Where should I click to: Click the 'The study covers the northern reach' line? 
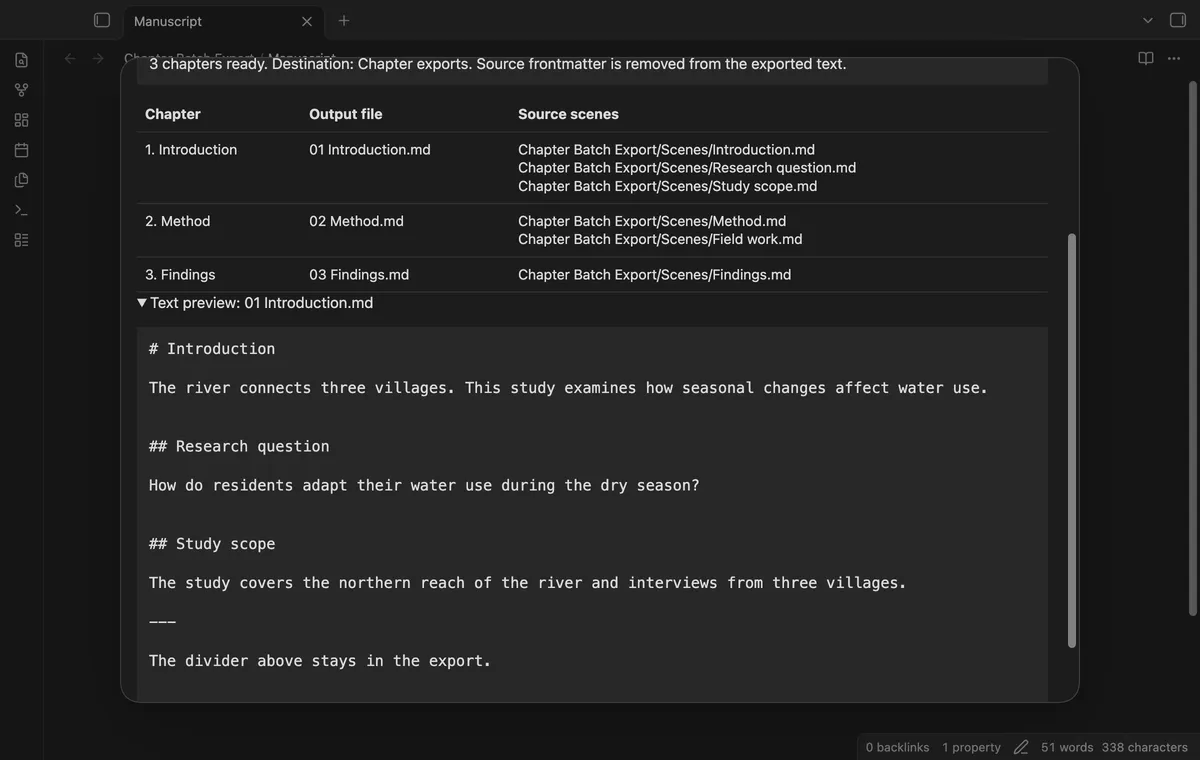(x=528, y=583)
